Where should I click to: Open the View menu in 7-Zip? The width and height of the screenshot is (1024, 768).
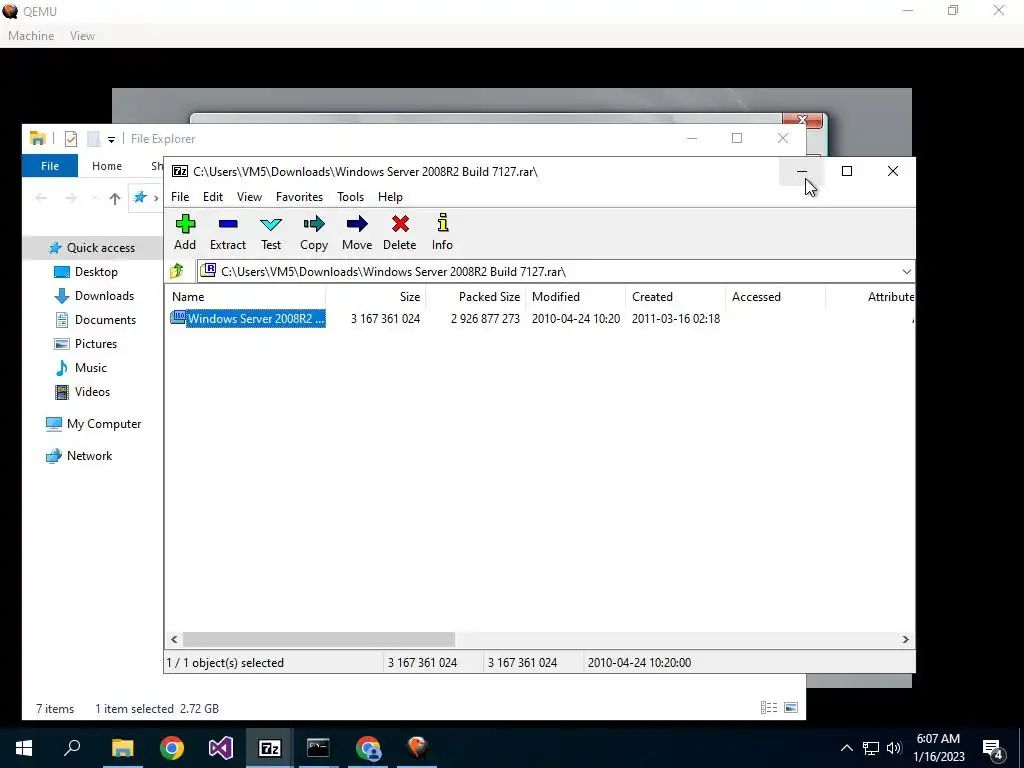click(249, 197)
